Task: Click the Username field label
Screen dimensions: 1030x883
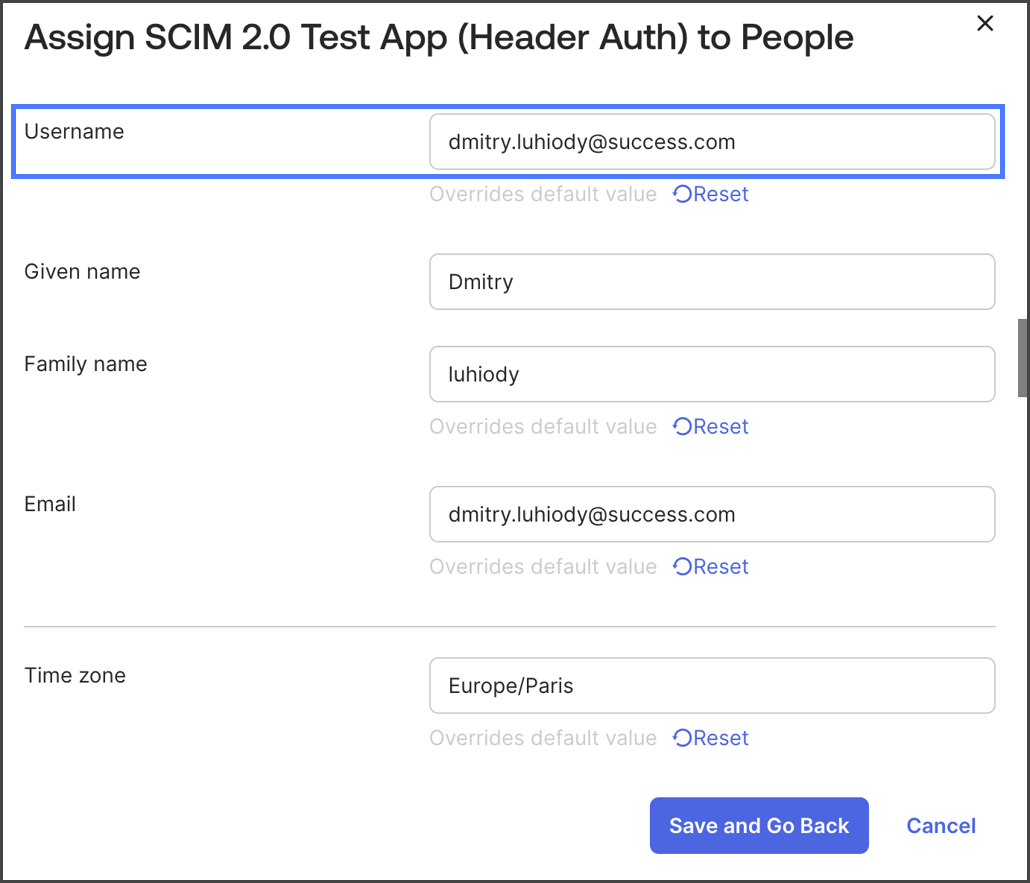Action: coord(74,132)
